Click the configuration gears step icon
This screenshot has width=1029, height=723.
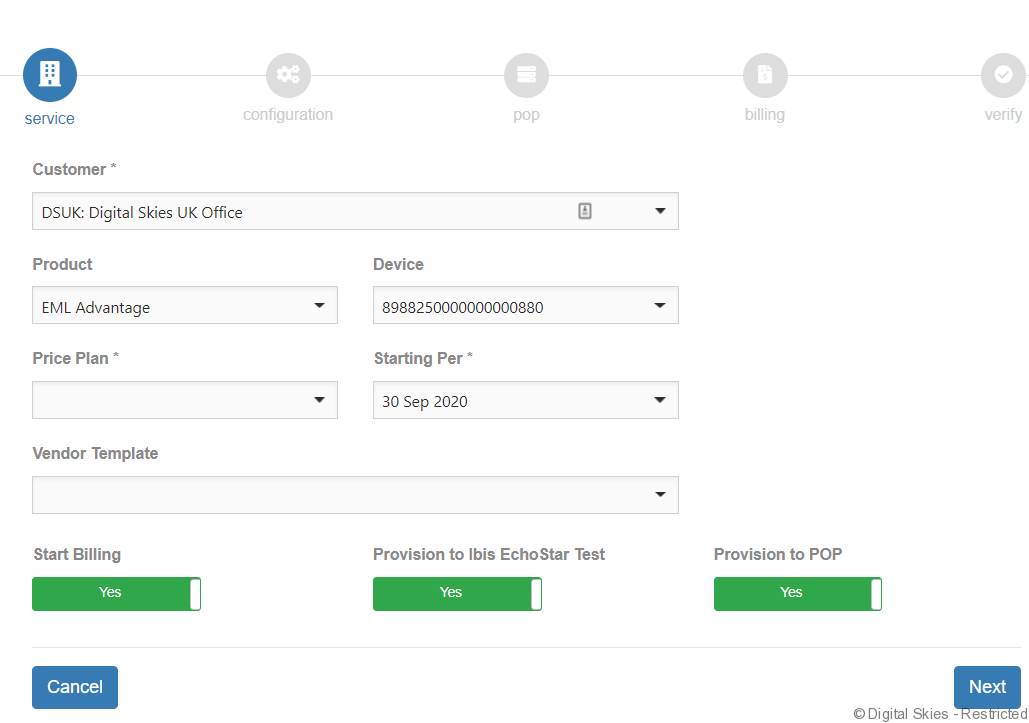[288, 75]
